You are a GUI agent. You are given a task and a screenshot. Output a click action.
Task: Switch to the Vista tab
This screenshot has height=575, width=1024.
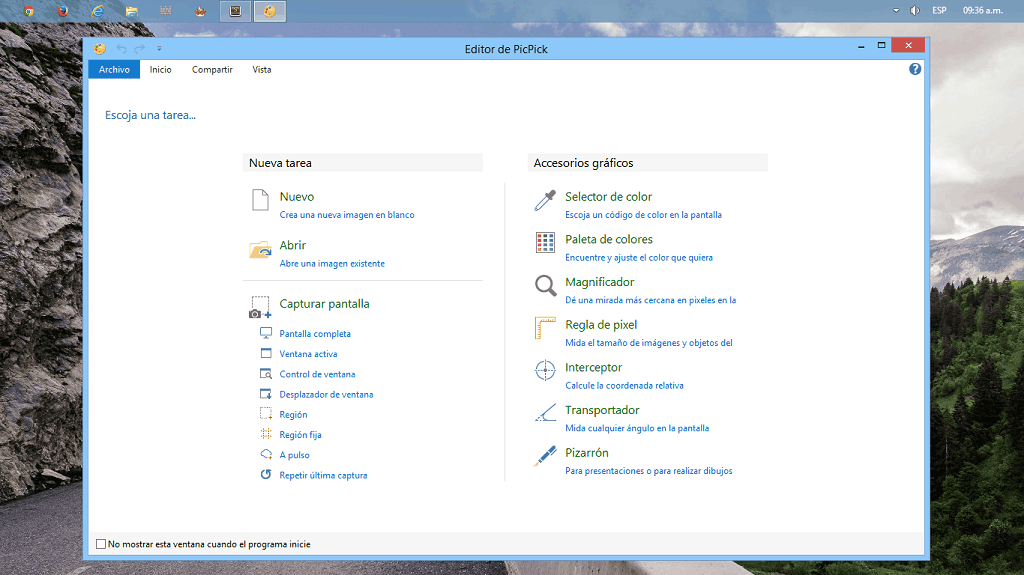(x=262, y=69)
